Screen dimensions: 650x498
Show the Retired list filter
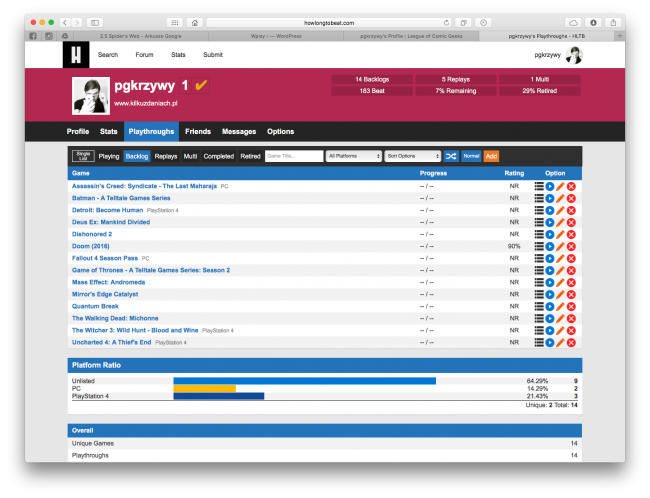250,156
